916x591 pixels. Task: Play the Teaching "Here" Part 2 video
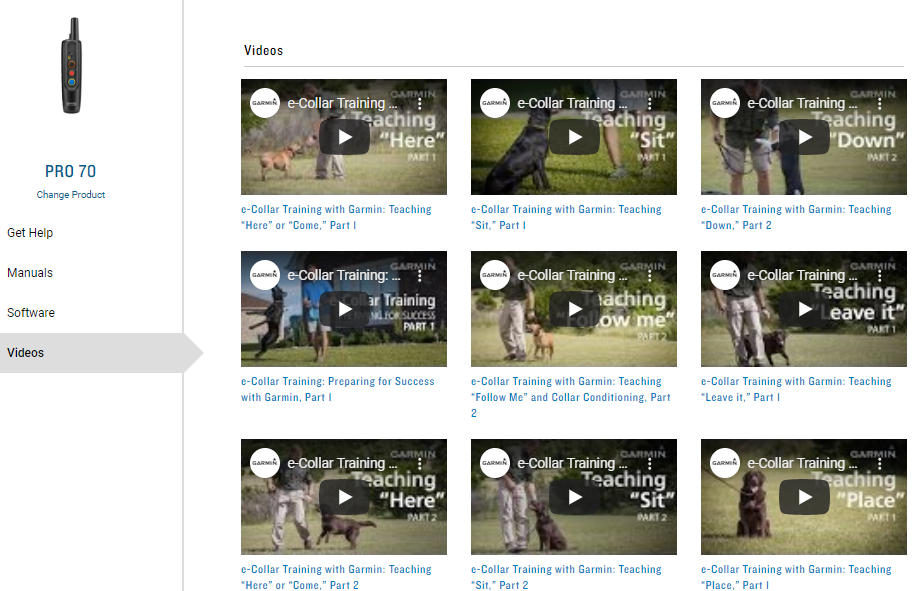pyautogui.click(x=344, y=497)
